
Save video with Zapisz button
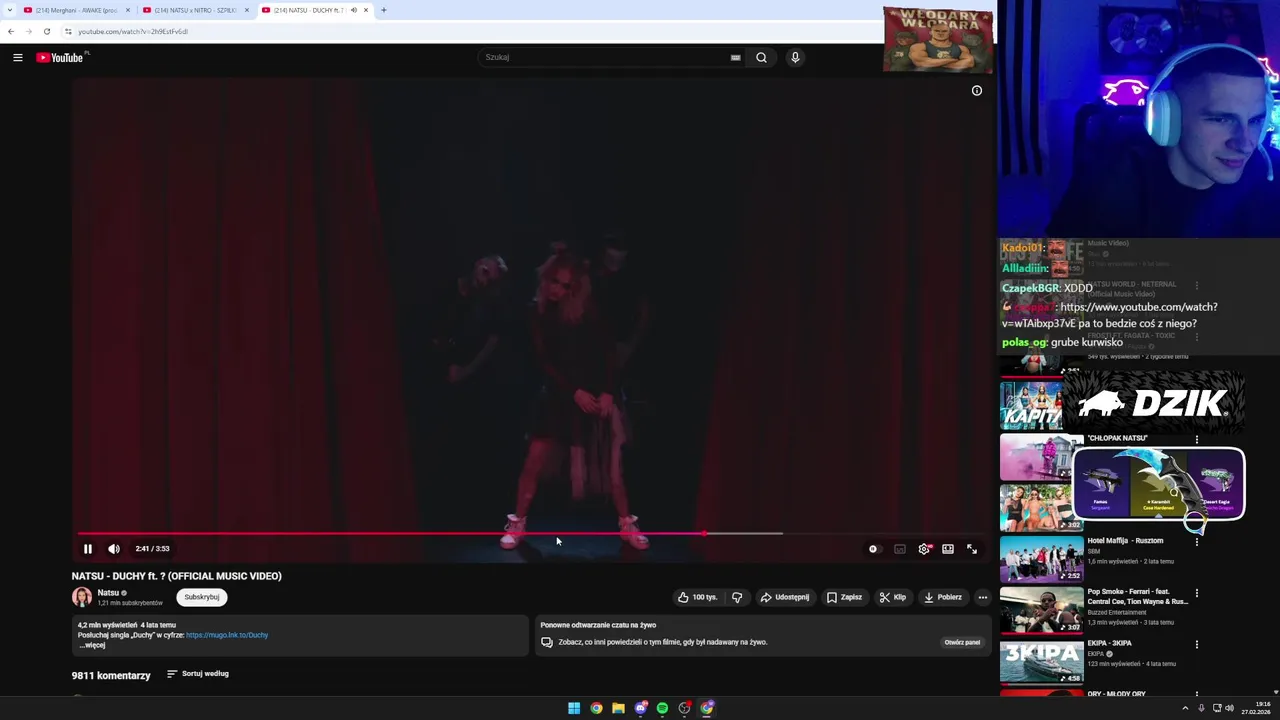click(844, 597)
